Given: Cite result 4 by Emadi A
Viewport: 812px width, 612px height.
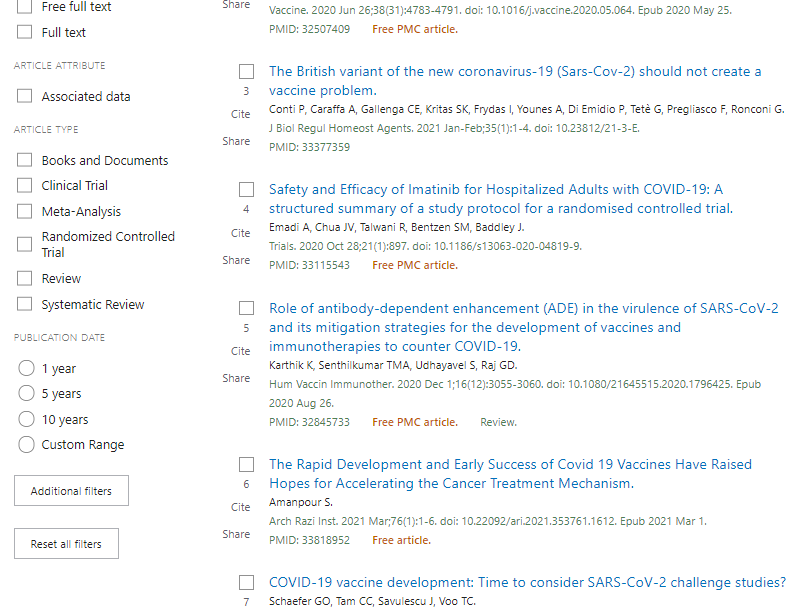Looking at the screenshot, I should coord(240,233).
